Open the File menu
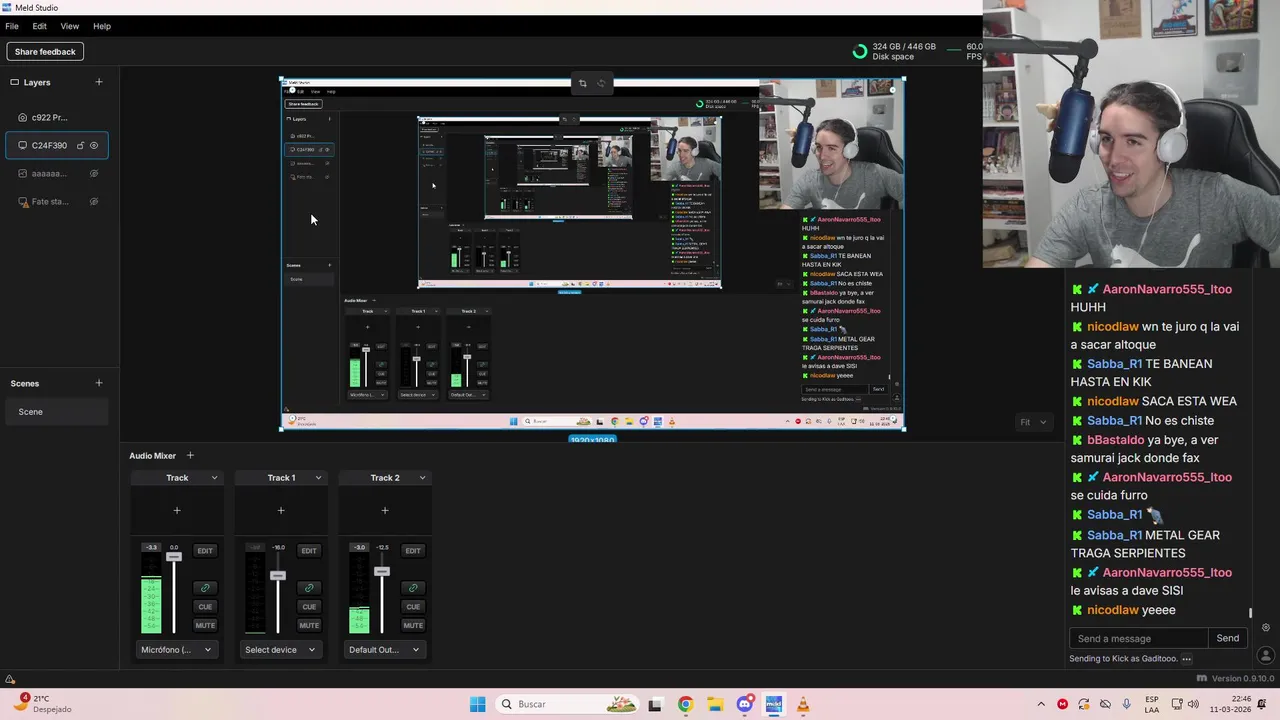The height and width of the screenshot is (720, 1280). tap(12, 26)
